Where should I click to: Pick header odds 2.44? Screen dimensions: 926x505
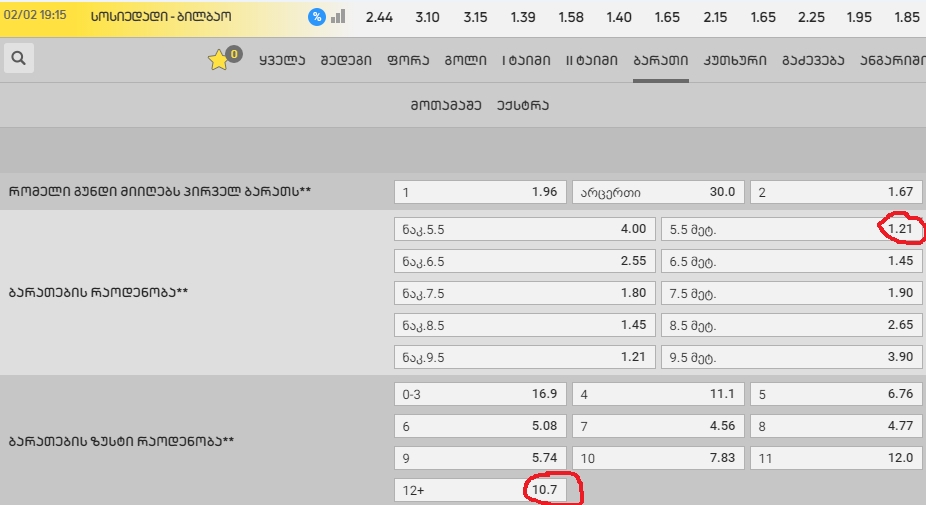pyautogui.click(x=379, y=17)
